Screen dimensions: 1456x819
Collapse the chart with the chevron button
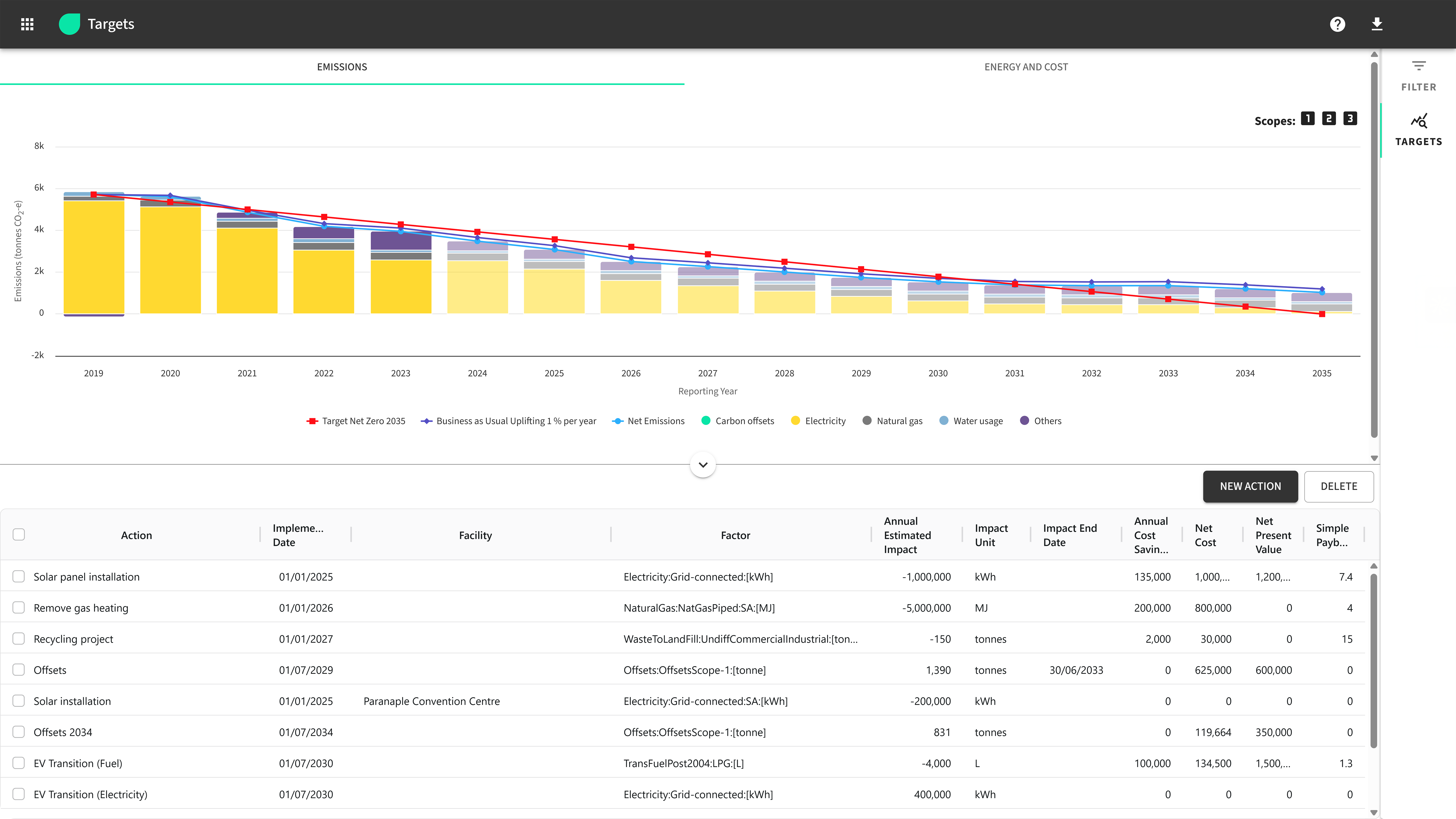(x=703, y=465)
